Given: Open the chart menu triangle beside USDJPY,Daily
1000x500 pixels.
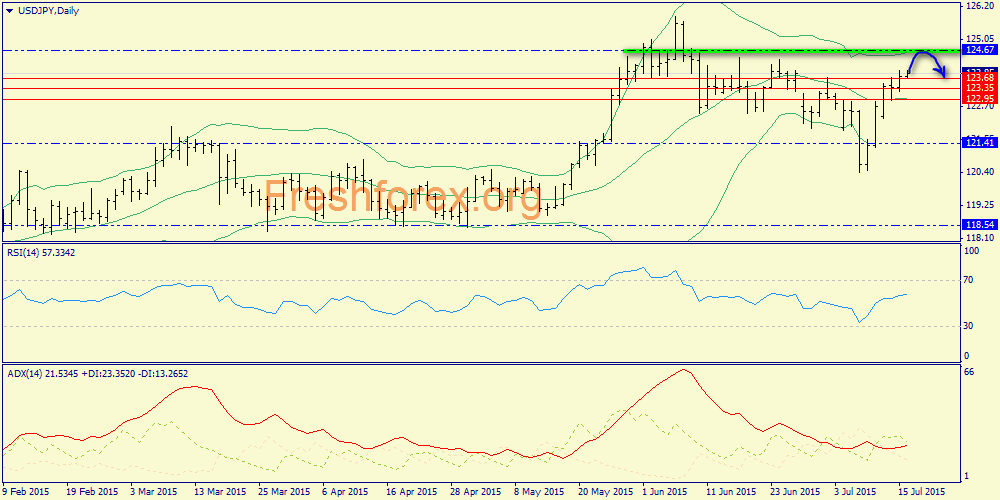Looking at the screenshot, I should click(8, 10).
